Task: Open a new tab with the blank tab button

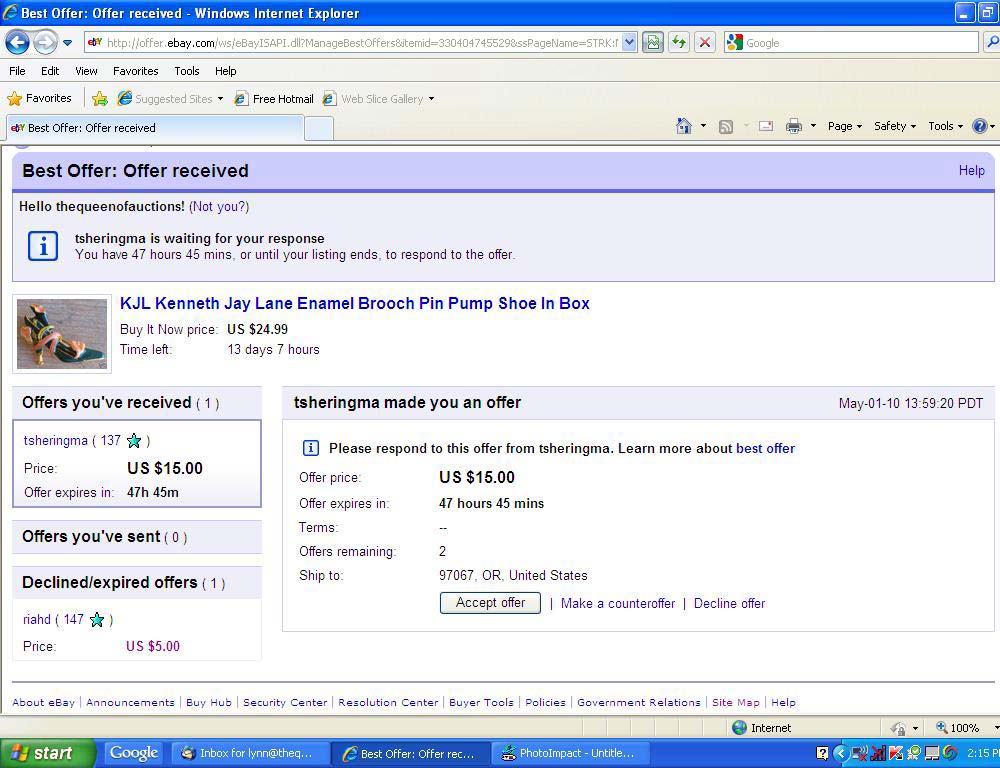Action: (x=319, y=128)
